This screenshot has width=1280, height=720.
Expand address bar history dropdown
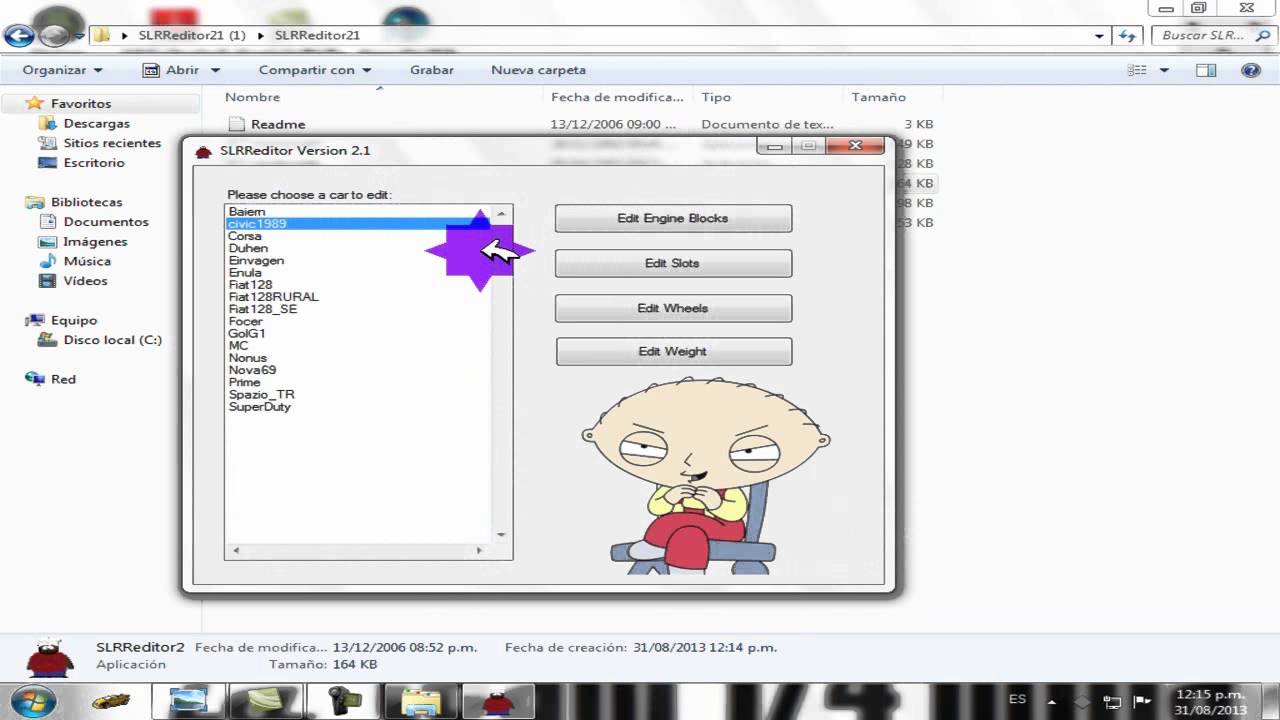coord(1100,35)
